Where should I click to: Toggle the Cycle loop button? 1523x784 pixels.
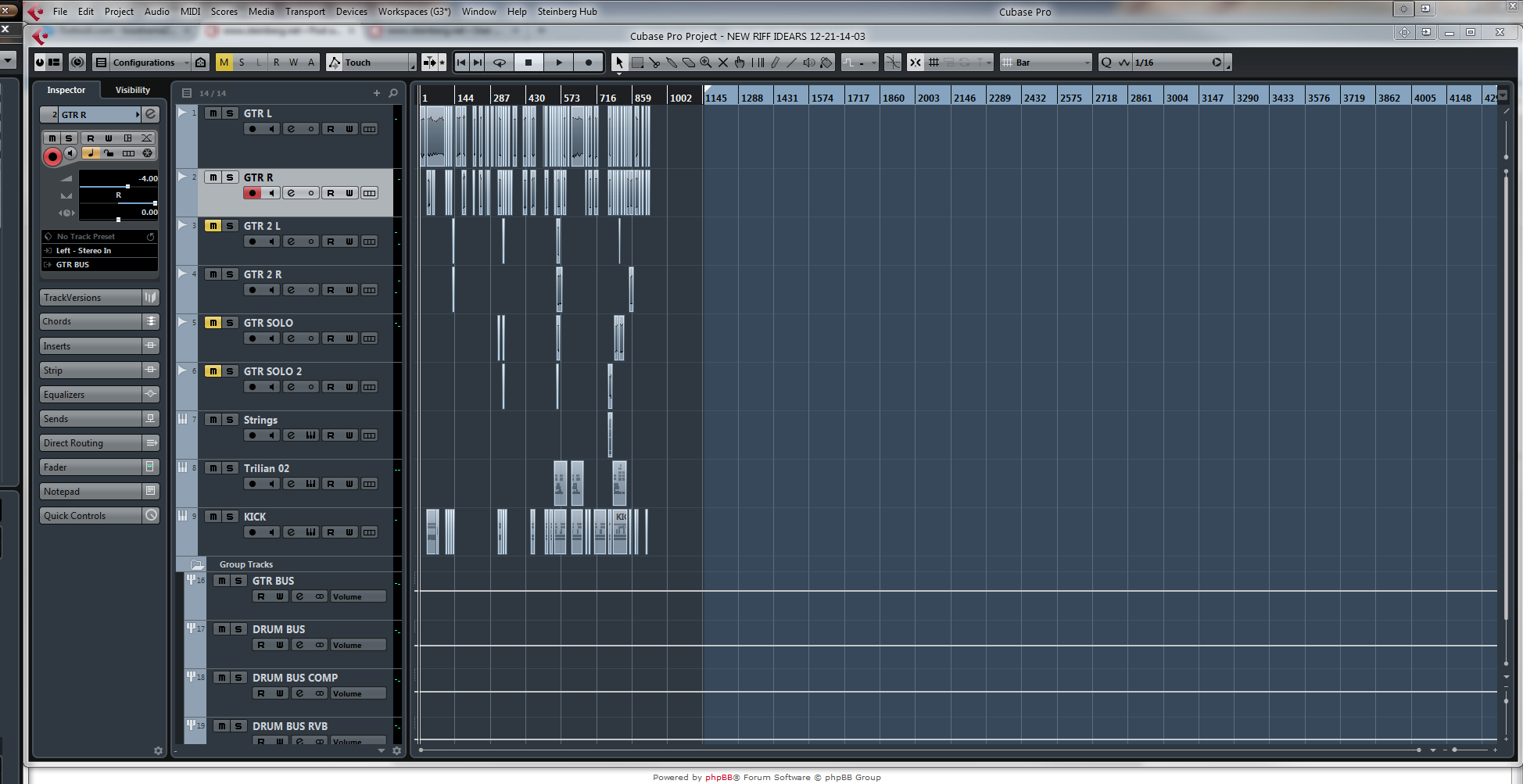point(500,63)
